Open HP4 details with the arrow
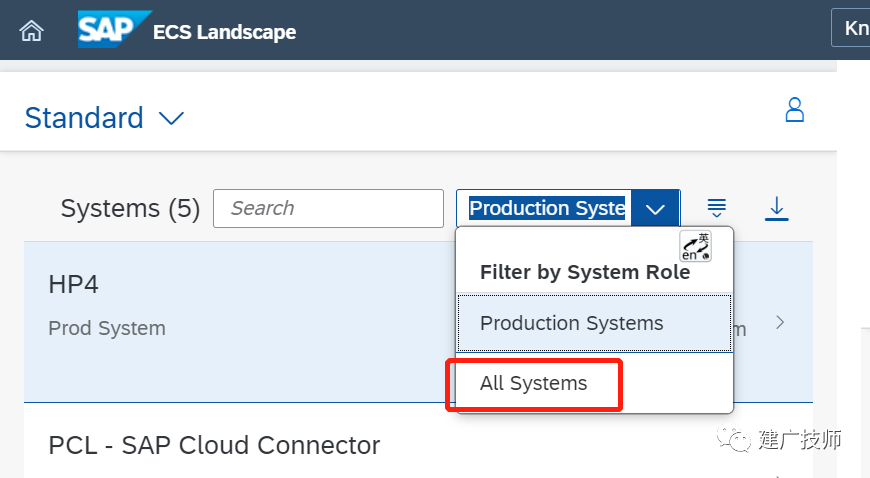870x478 pixels. pos(780,322)
